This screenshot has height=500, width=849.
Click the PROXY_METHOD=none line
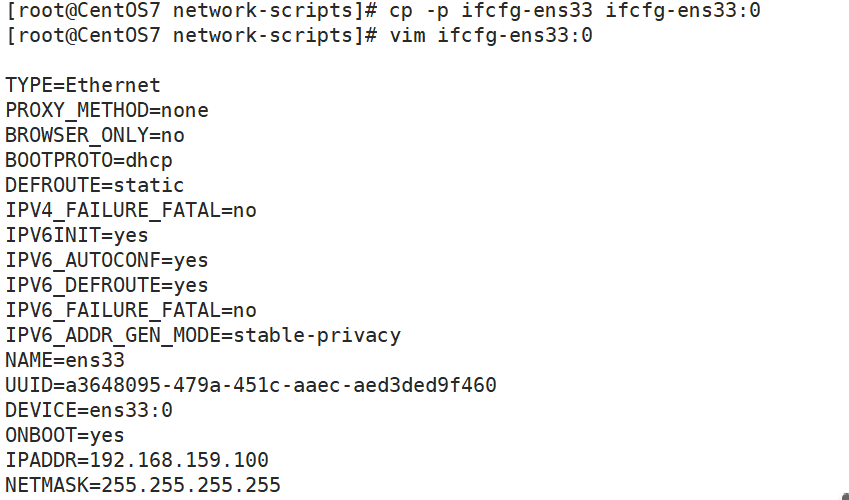click(107, 111)
